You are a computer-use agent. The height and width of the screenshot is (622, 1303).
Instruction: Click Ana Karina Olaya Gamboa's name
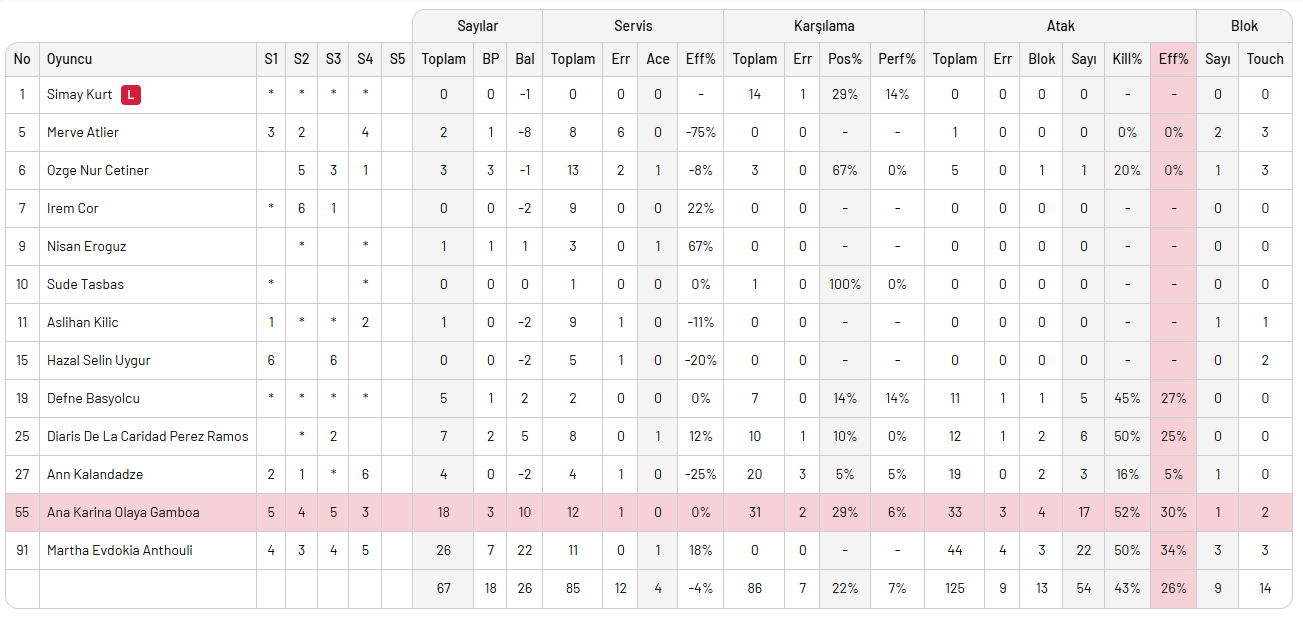123,512
